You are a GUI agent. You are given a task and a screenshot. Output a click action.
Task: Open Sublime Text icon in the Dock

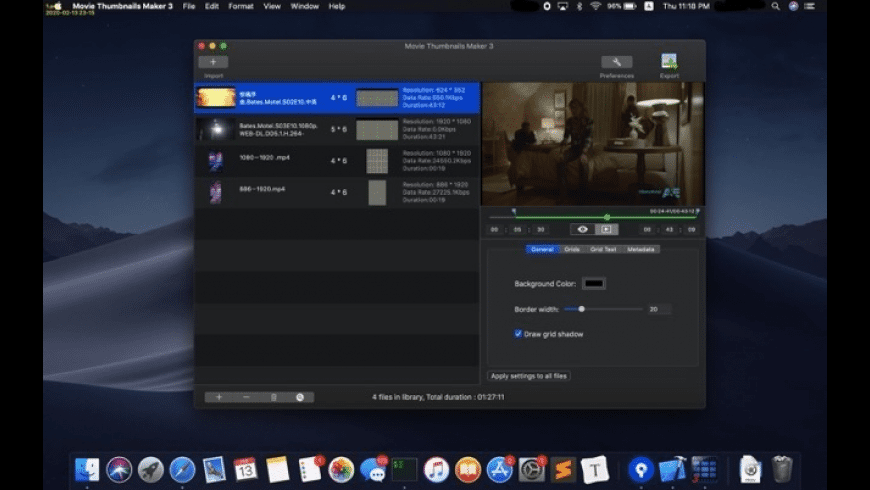point(563,469)
